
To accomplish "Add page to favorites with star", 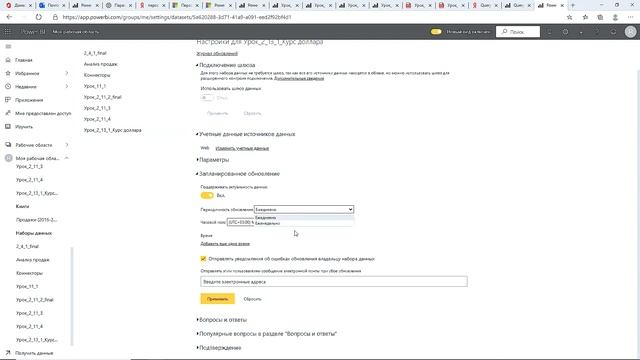I will point(569,17).
